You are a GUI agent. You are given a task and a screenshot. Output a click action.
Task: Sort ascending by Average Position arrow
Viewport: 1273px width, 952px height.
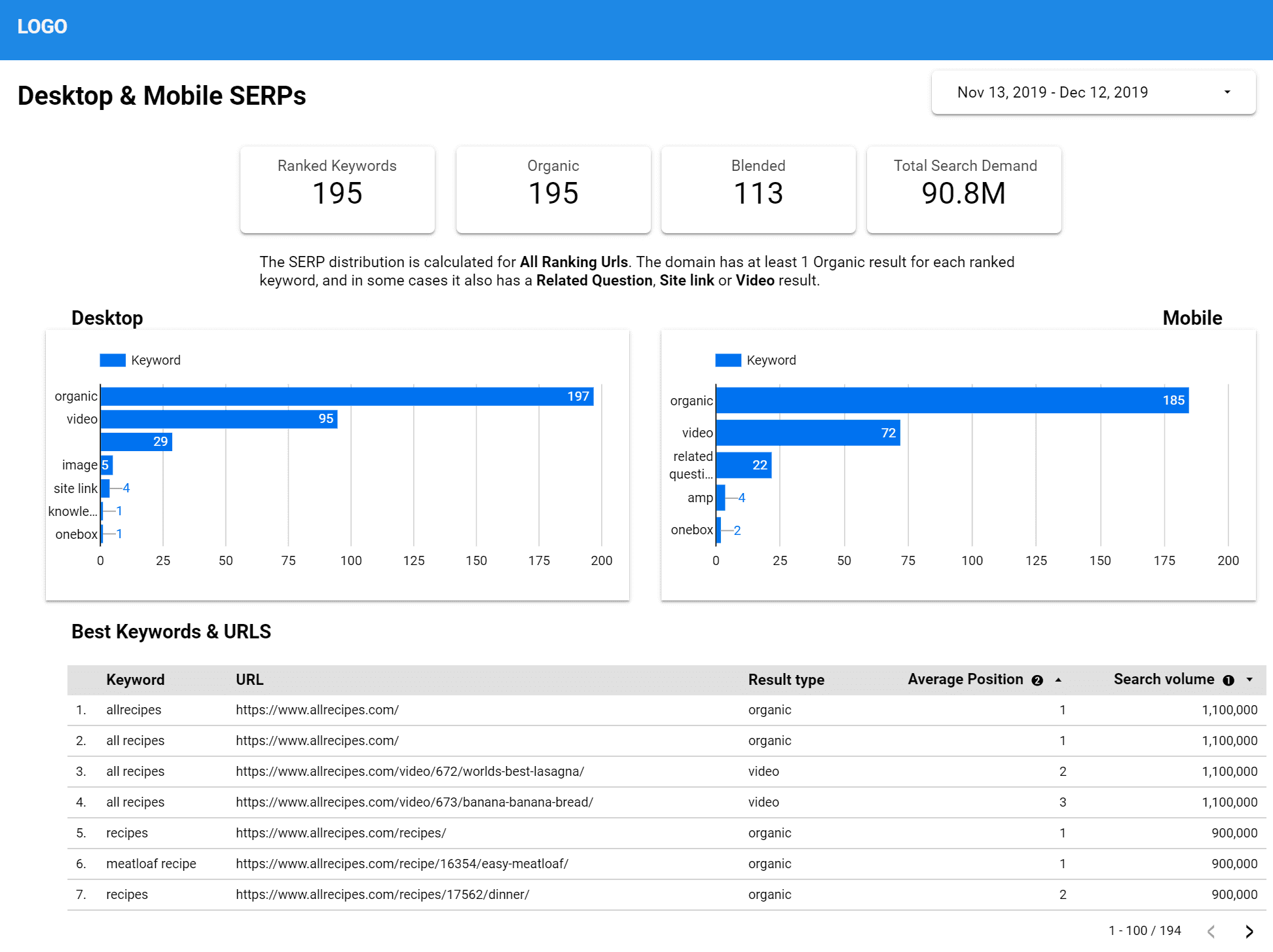1058,680
